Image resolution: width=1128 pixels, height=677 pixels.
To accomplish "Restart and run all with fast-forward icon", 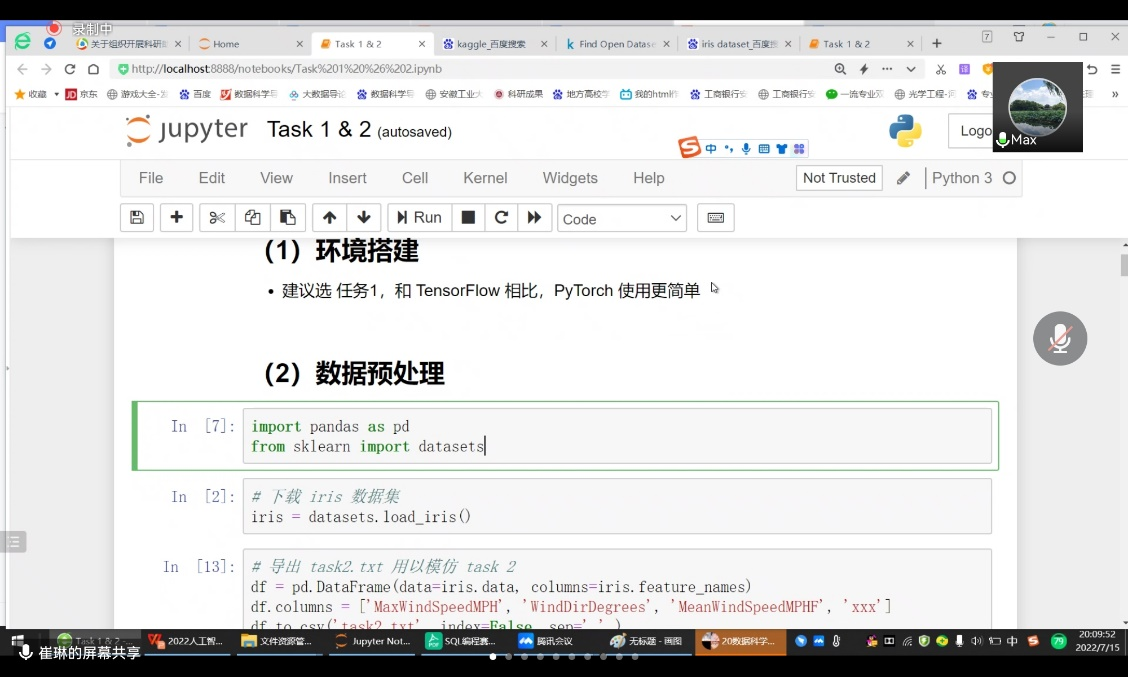I will 535,218.
